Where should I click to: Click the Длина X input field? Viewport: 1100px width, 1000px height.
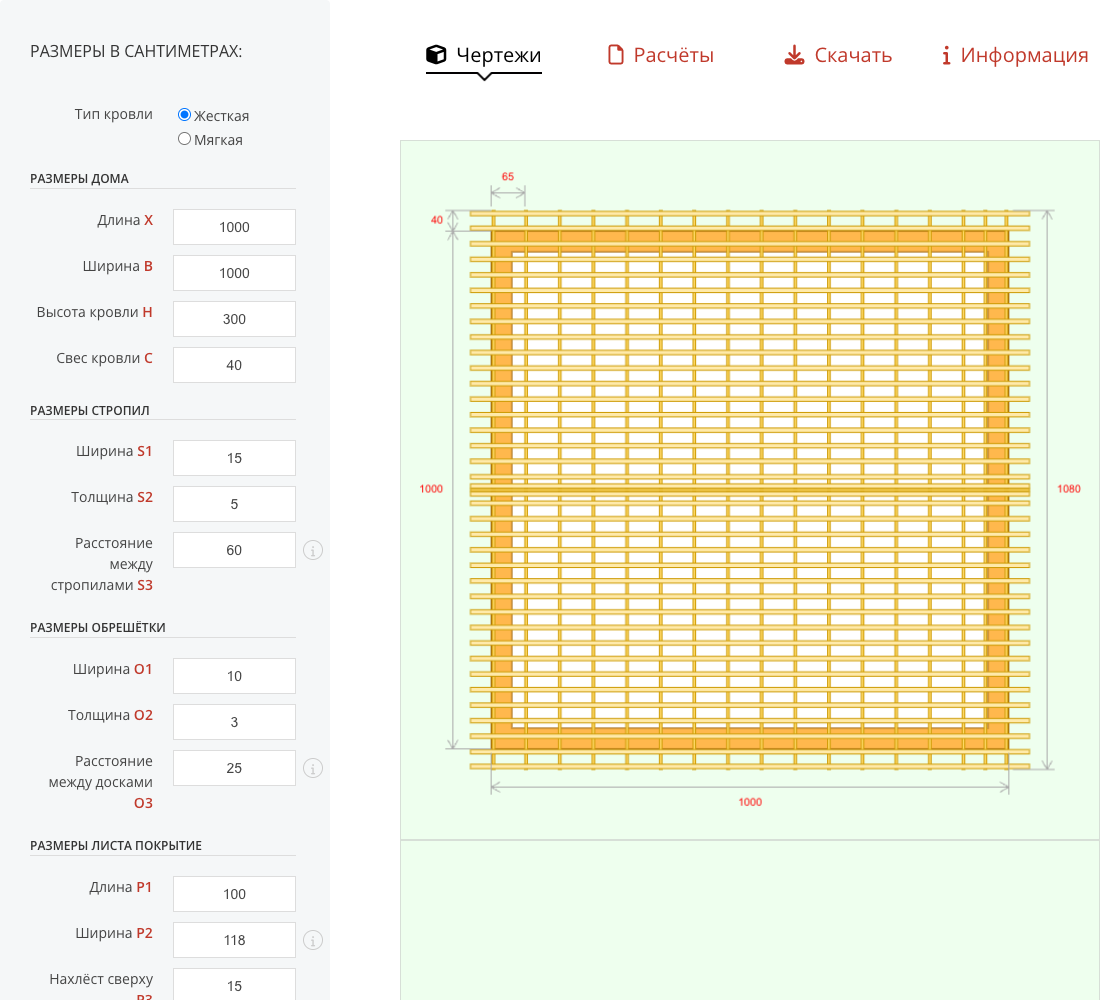pos(234,227)
